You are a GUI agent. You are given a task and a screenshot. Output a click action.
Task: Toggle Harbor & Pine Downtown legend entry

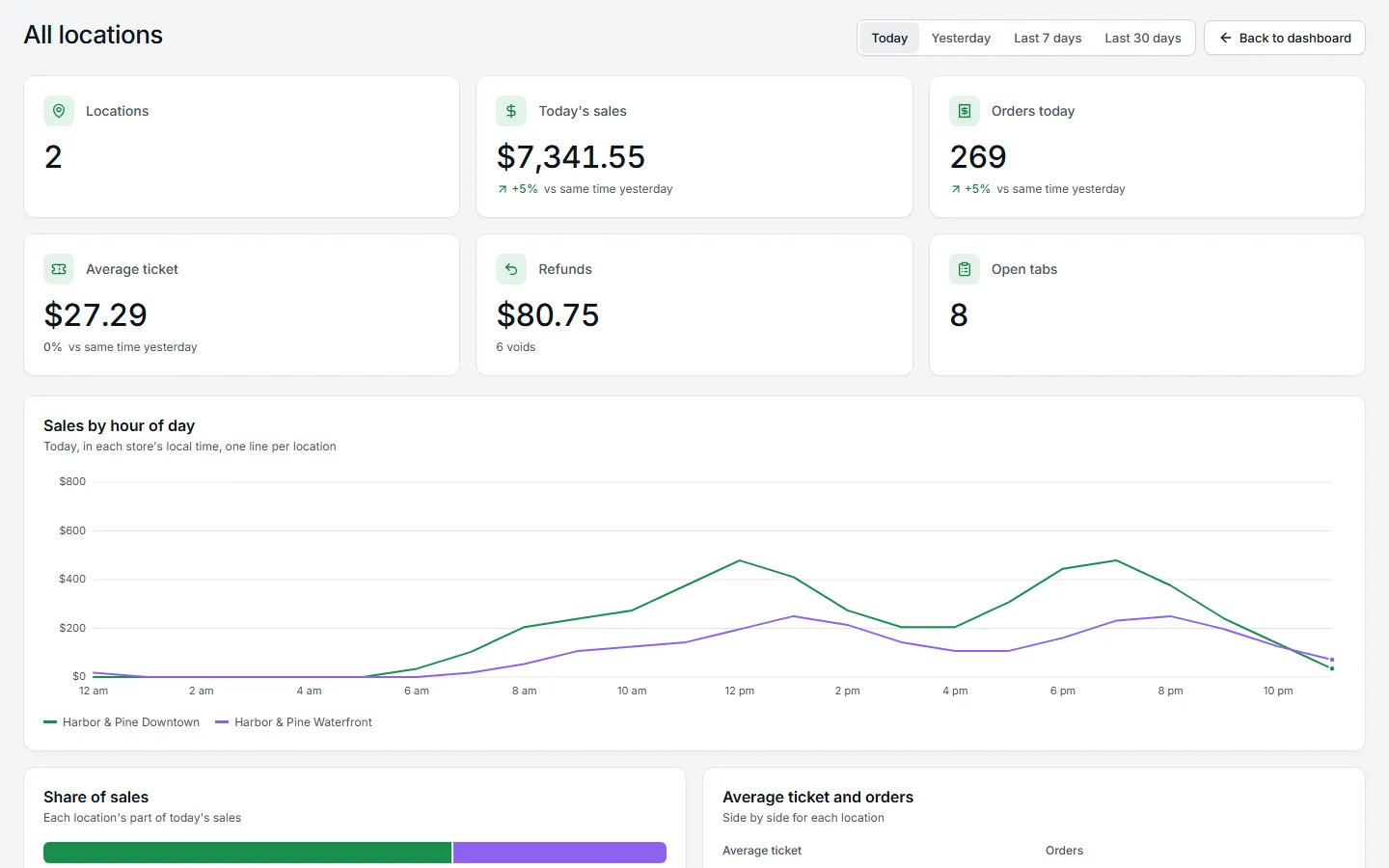point(122,722)
